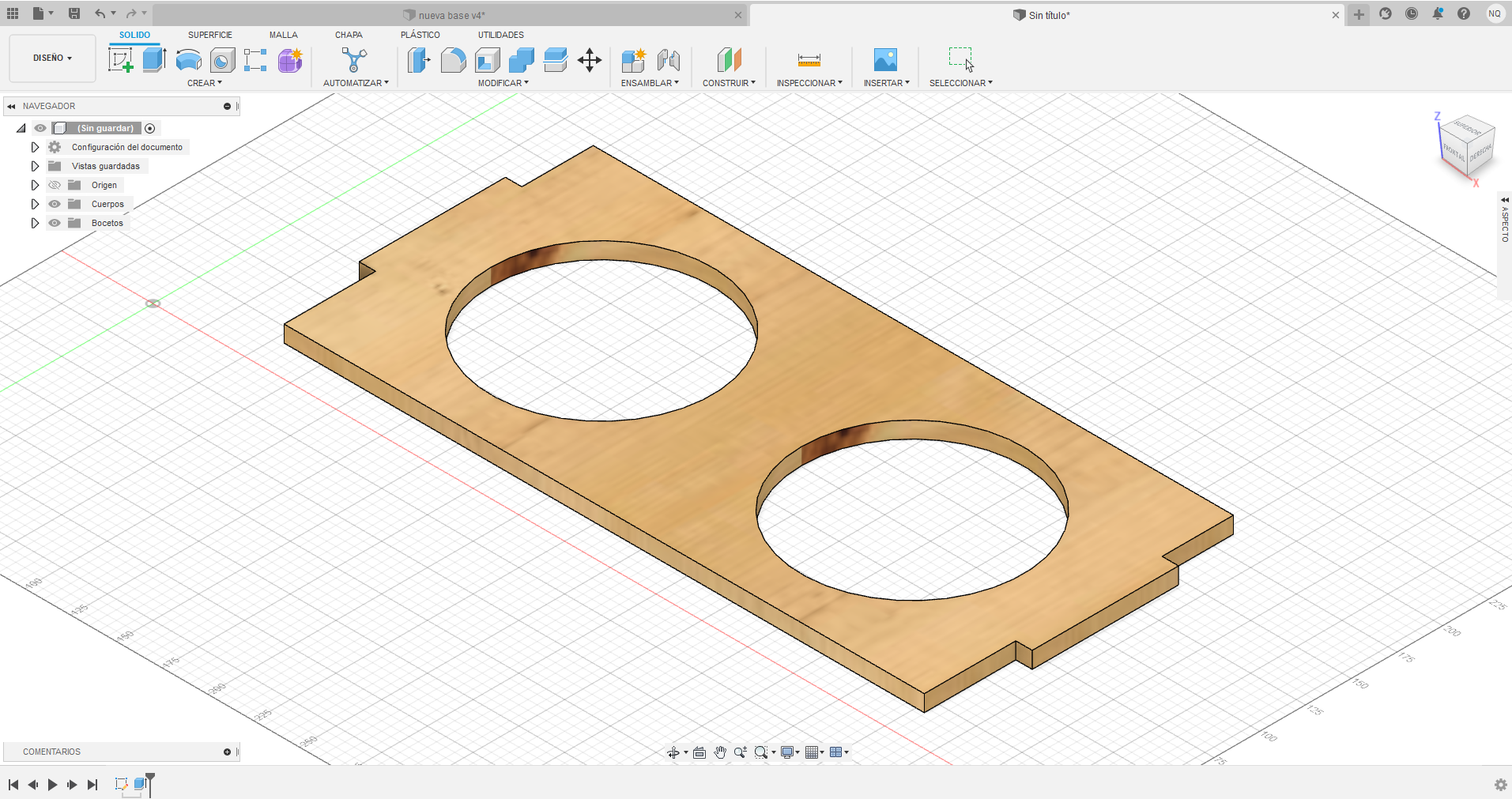Click the Joint tool icon
Screen dimensions: 1512x799
(x=669, y=60)
